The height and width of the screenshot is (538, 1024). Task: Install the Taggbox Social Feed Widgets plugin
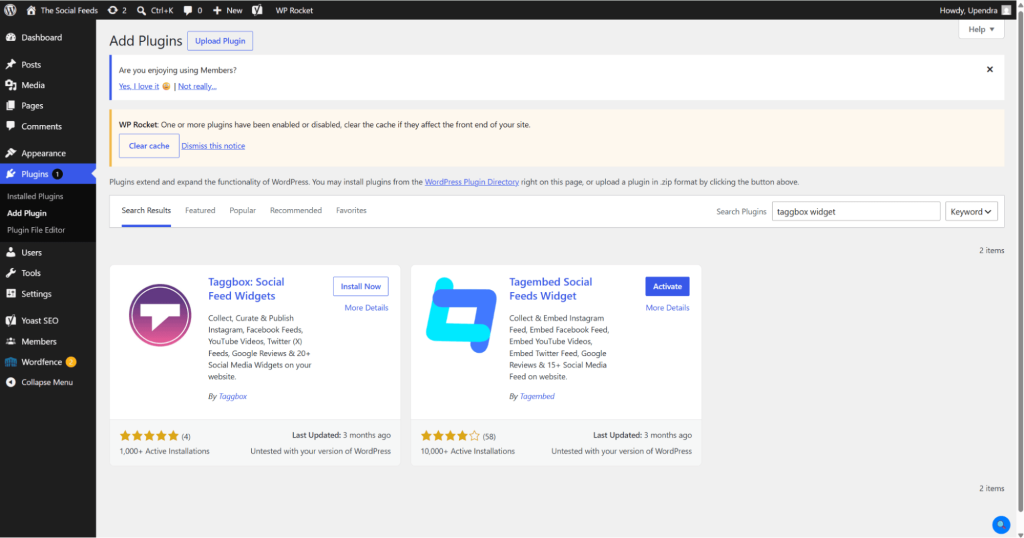click(360, 286)
